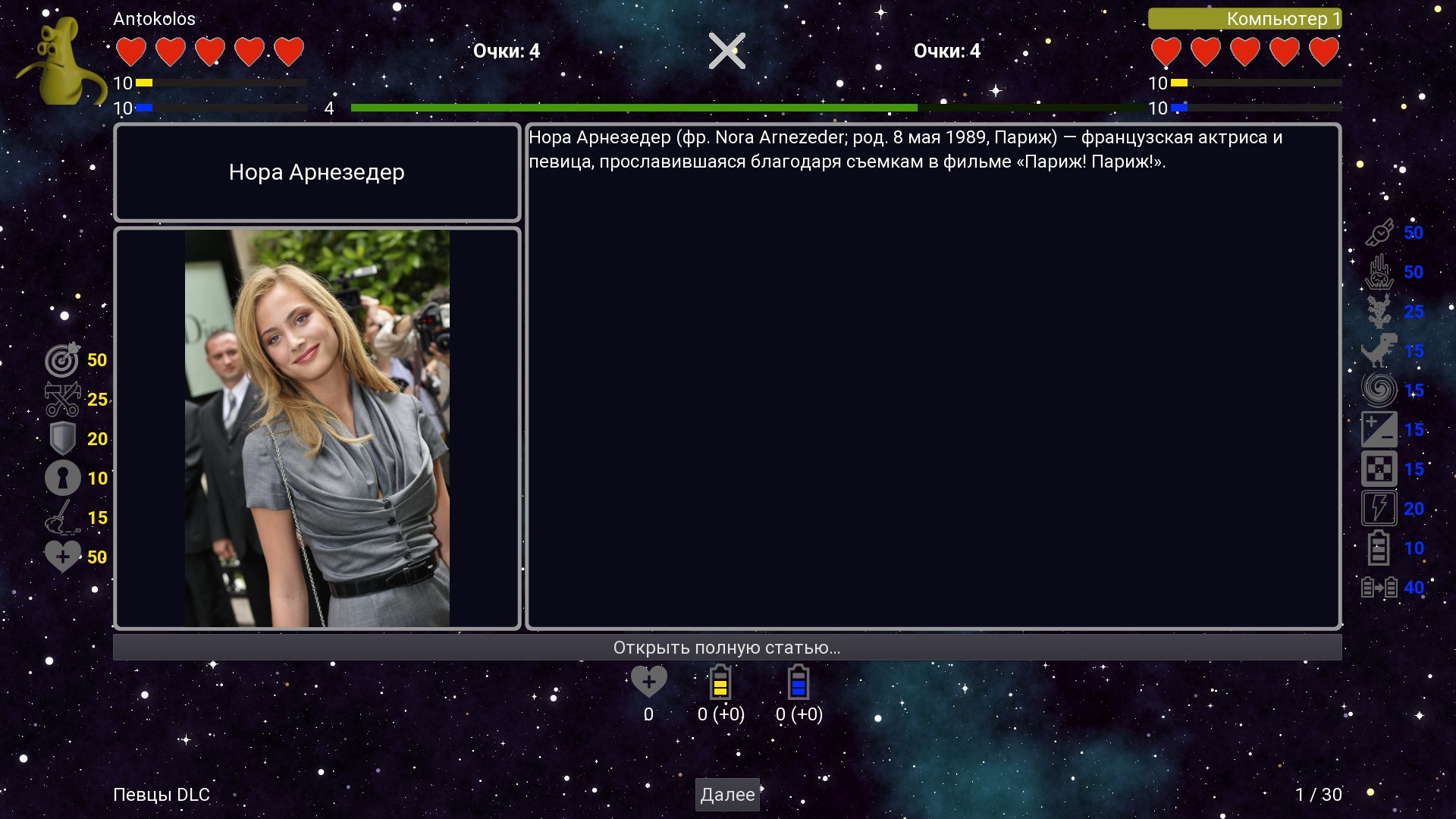This screenshot has width=1456, height=819.
Task: Activate the shield defense skill
Action: point(62,439)
